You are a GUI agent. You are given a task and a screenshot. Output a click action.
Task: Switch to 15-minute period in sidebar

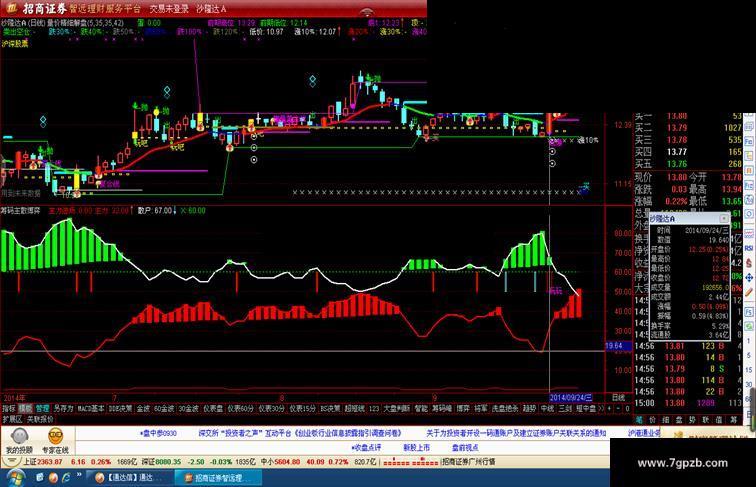749,370
